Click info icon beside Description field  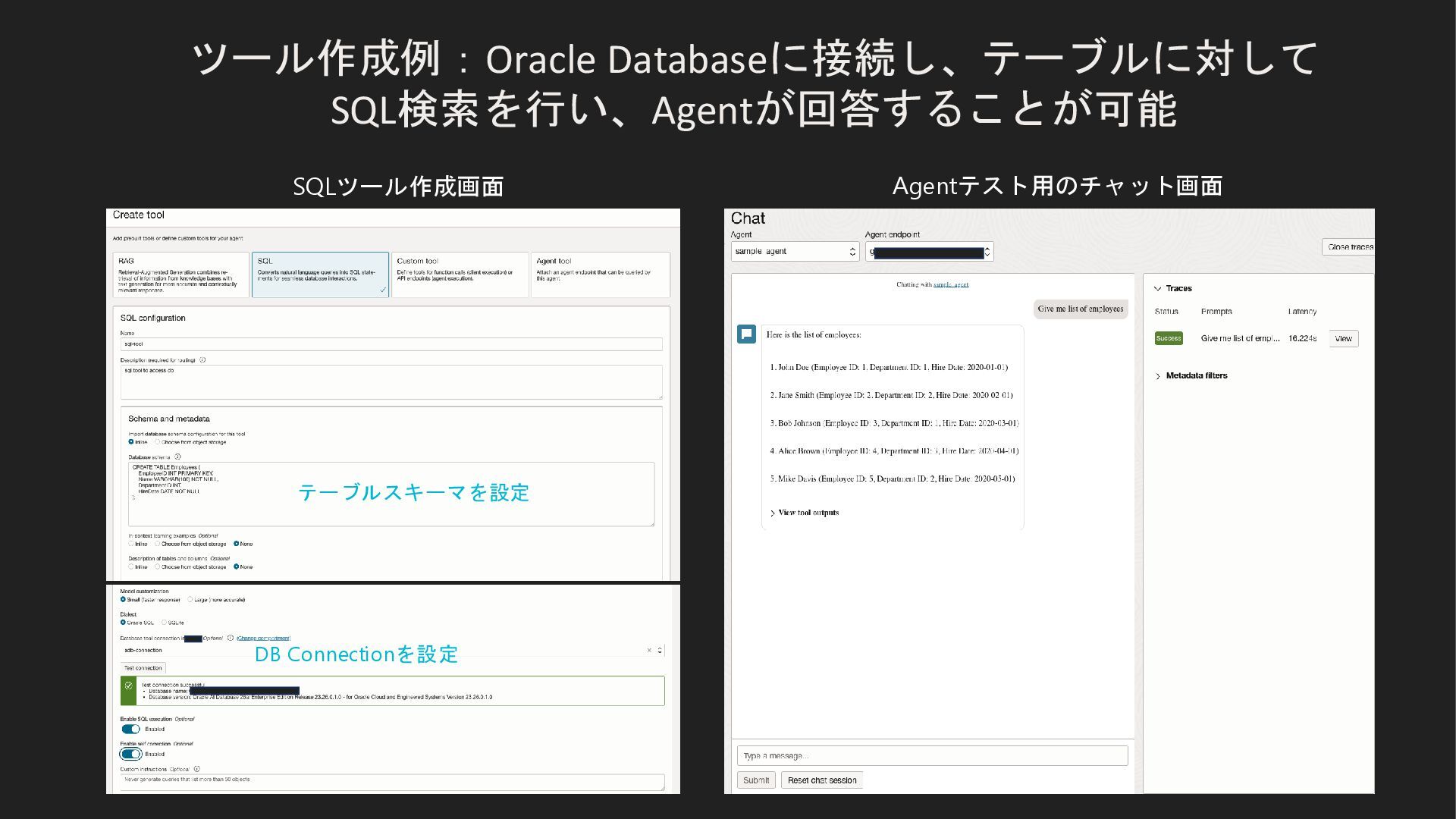(202, 359)
